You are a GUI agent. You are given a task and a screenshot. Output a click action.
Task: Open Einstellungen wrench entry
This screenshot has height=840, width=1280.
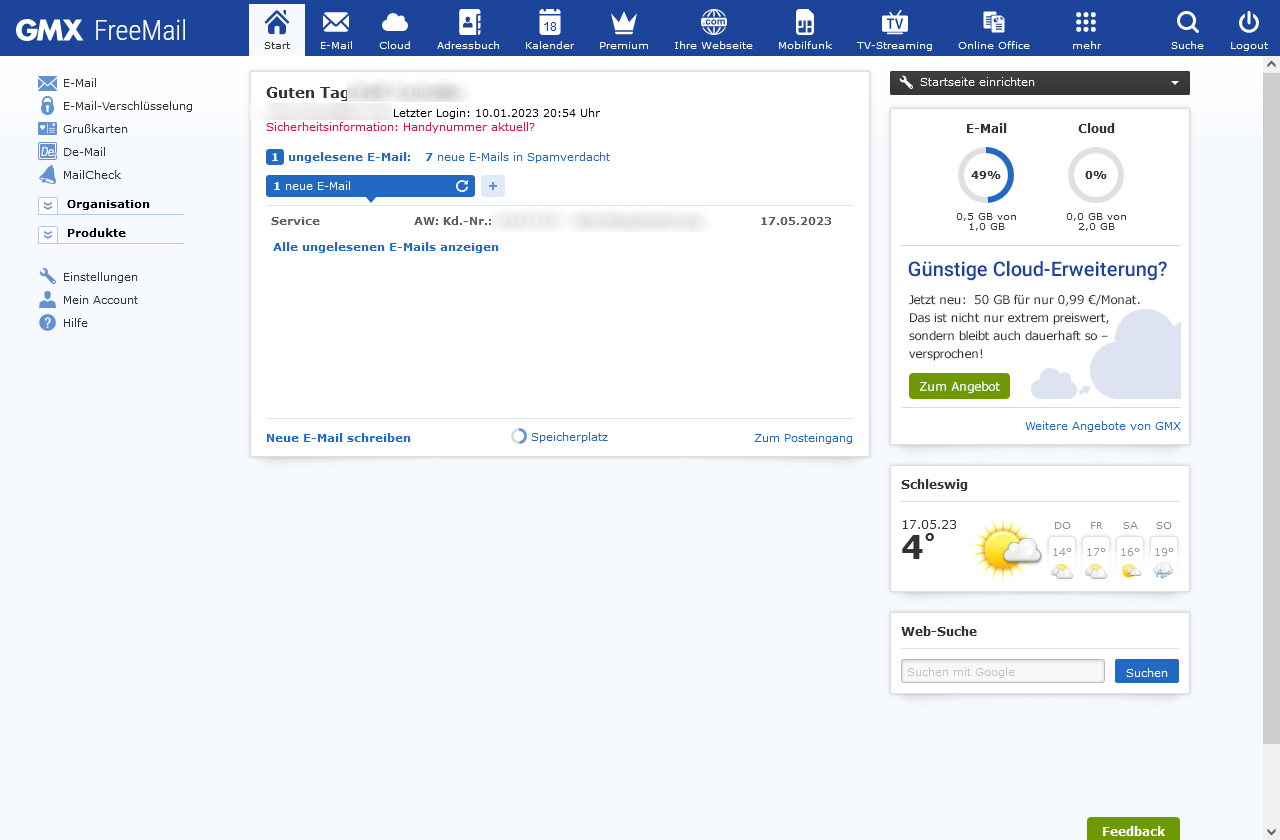pos(88,277)
